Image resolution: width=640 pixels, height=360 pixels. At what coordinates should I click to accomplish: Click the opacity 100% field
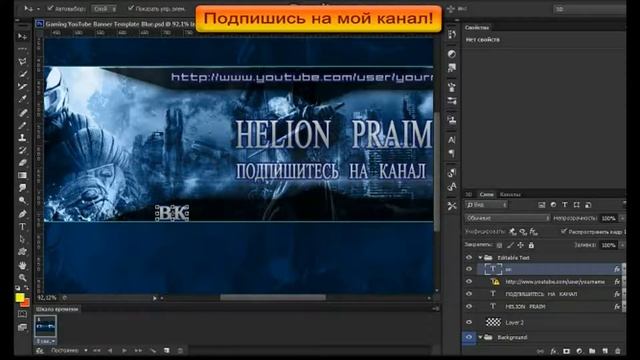coord(609,218)
